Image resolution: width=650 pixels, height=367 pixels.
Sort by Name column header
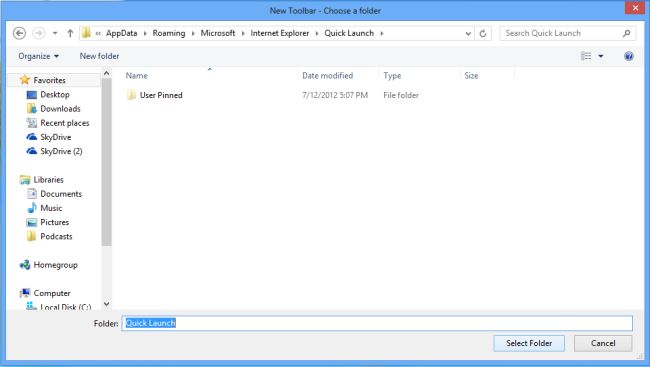[136, 75]
